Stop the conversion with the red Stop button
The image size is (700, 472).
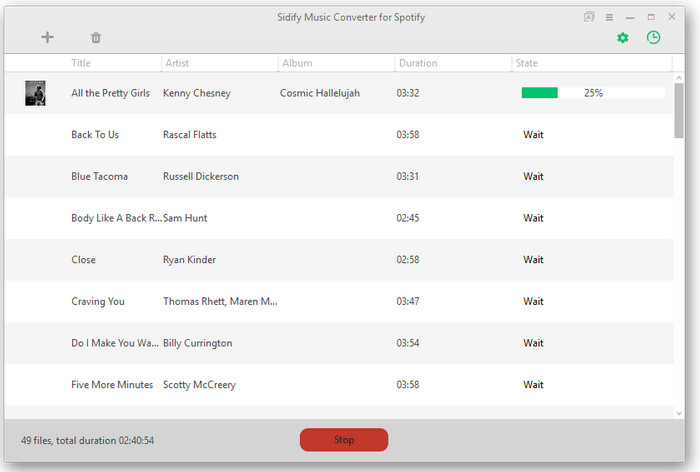click(x=344, y=440)
